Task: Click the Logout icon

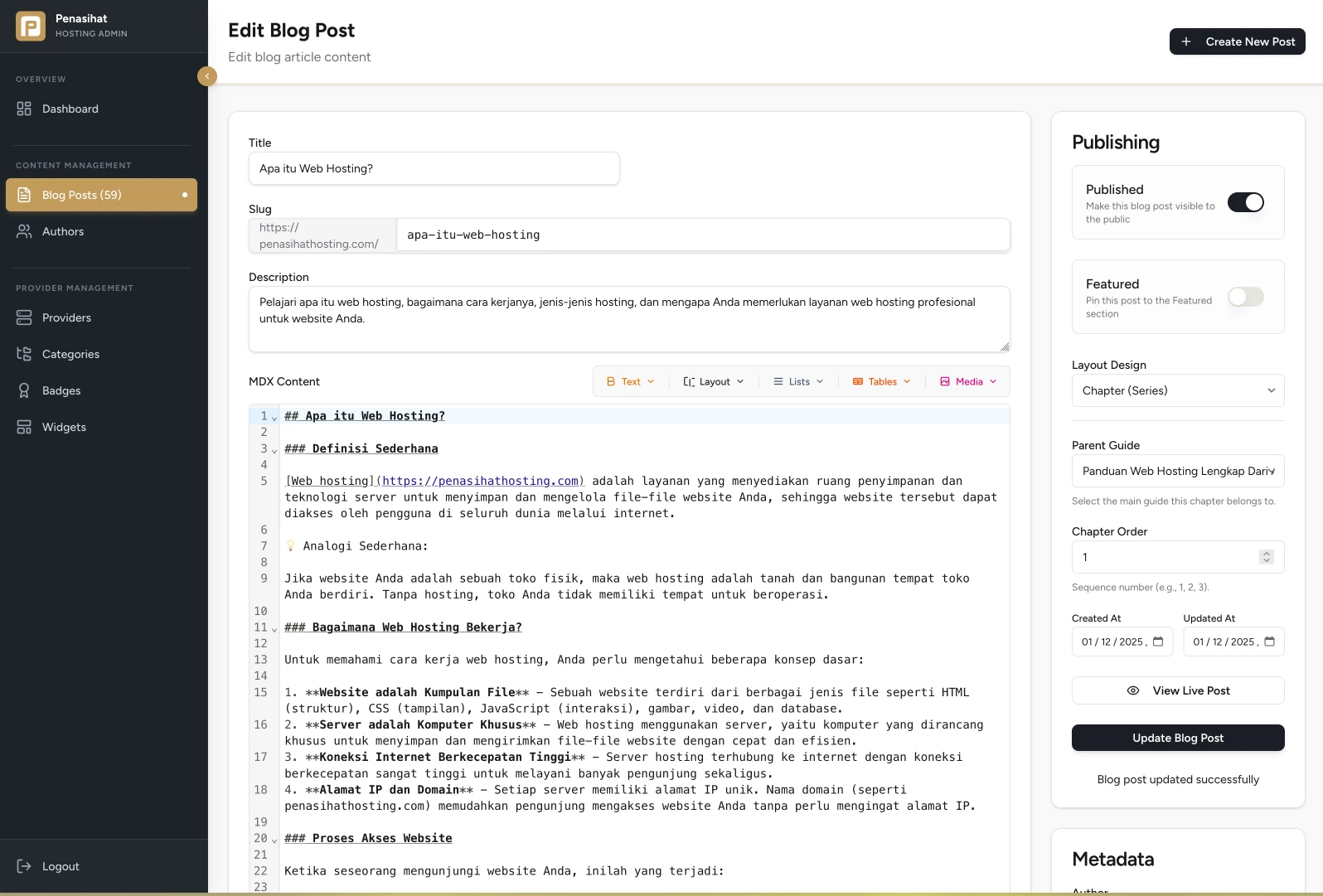Action: 24,866
